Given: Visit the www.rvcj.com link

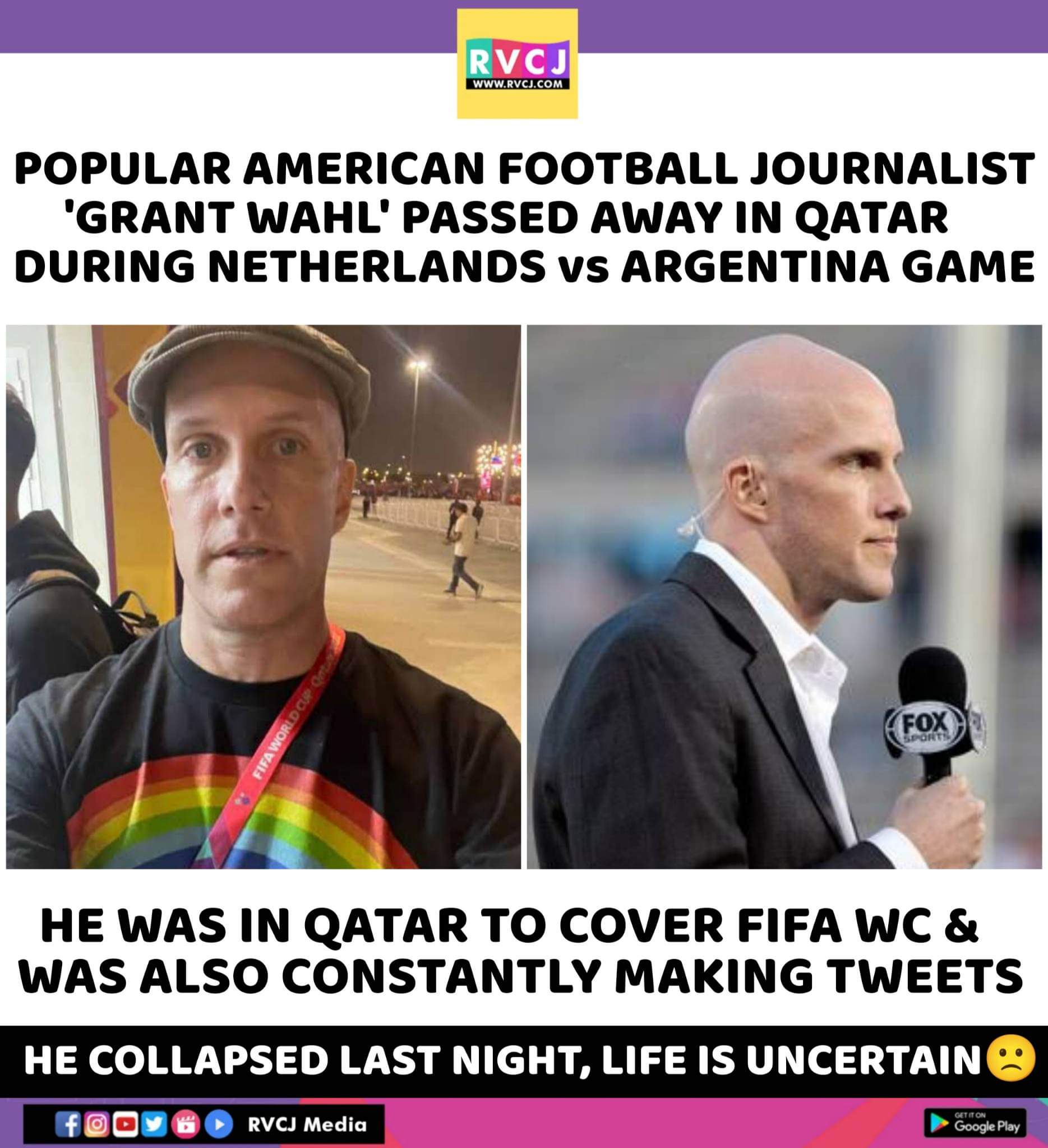Looking at the screenshot, I should coord(517,85).
